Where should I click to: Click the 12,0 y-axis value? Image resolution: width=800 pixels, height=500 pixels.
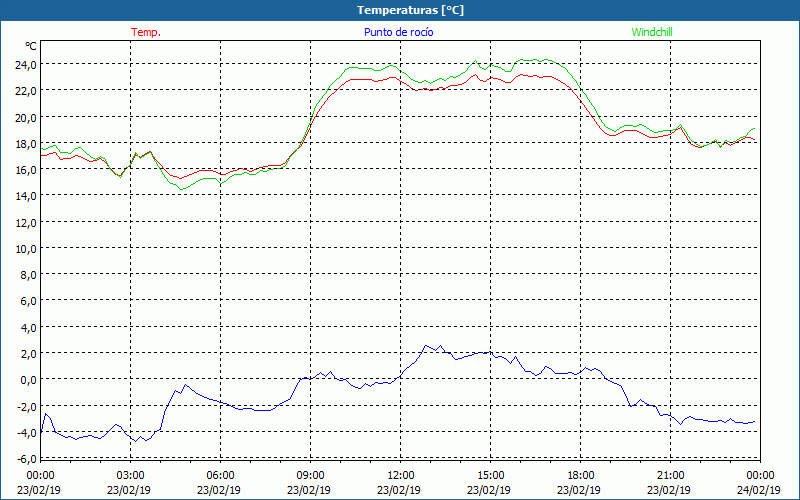[x=27, y=222]
